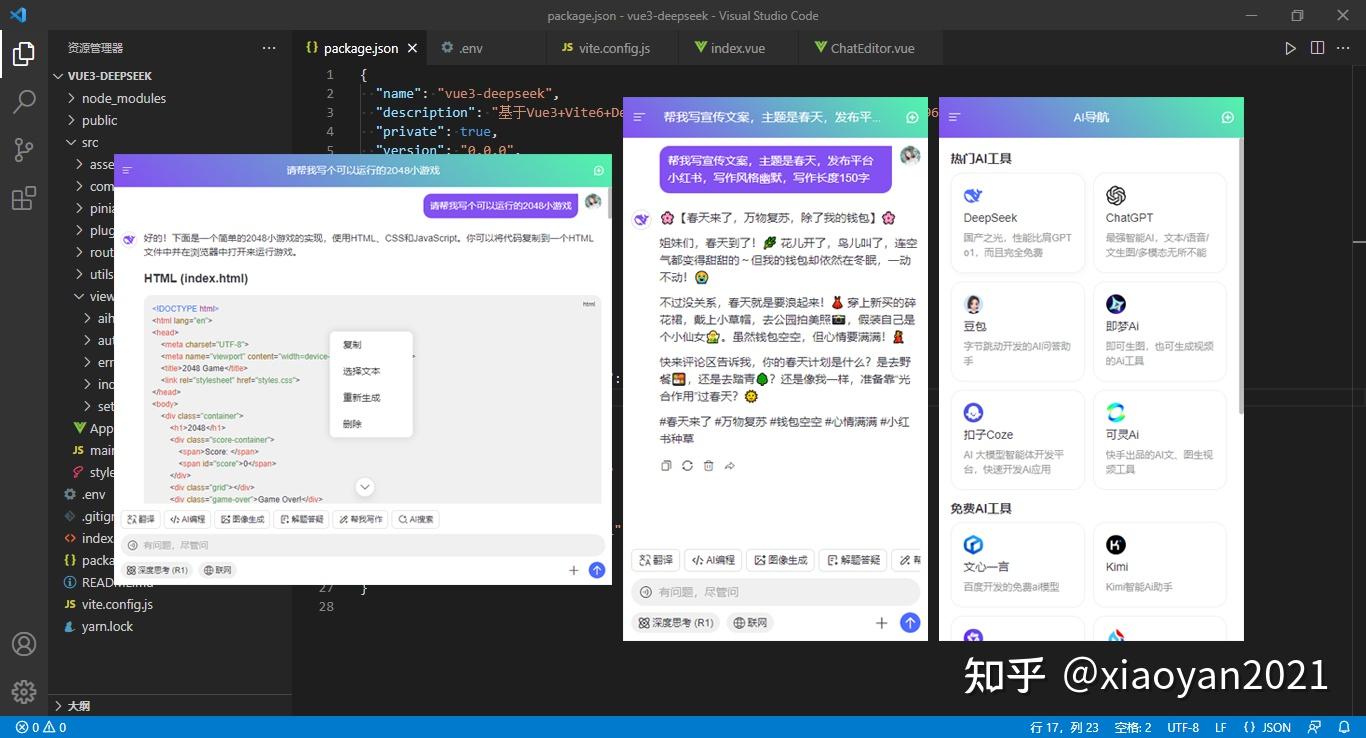Viewport: 1366px width, 738px height.
Task: Enable 深度思考 (R1) mode
Action: coord(677,622)
